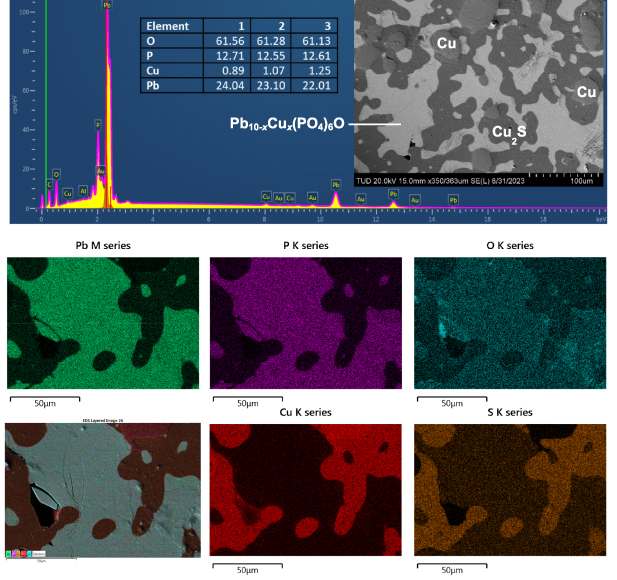The image size is (617, 580).
Task: Click the P peak marker in spectrum
Action: point(97,125)
